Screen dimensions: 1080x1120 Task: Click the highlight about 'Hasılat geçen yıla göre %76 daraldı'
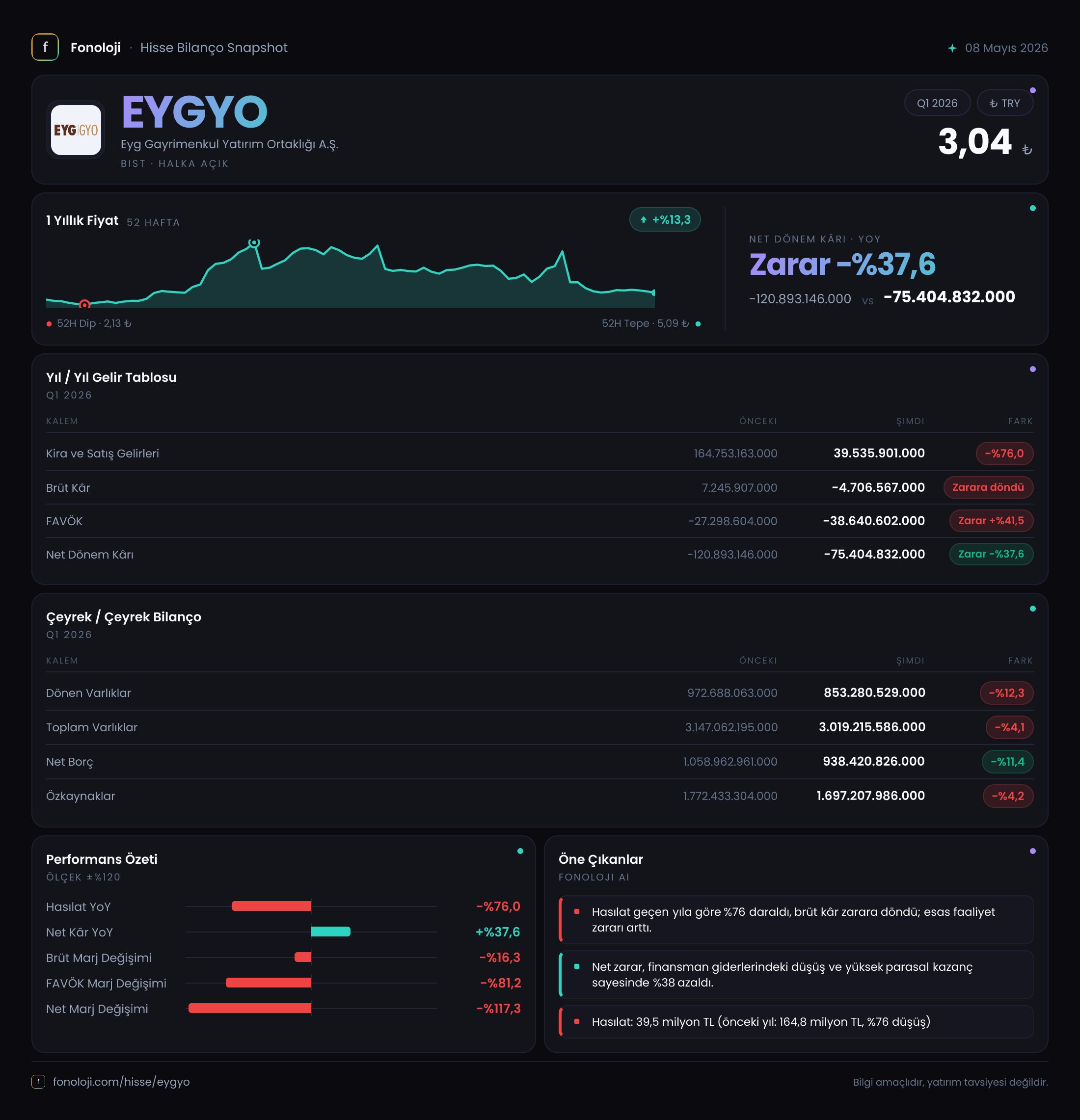(796, 920)
